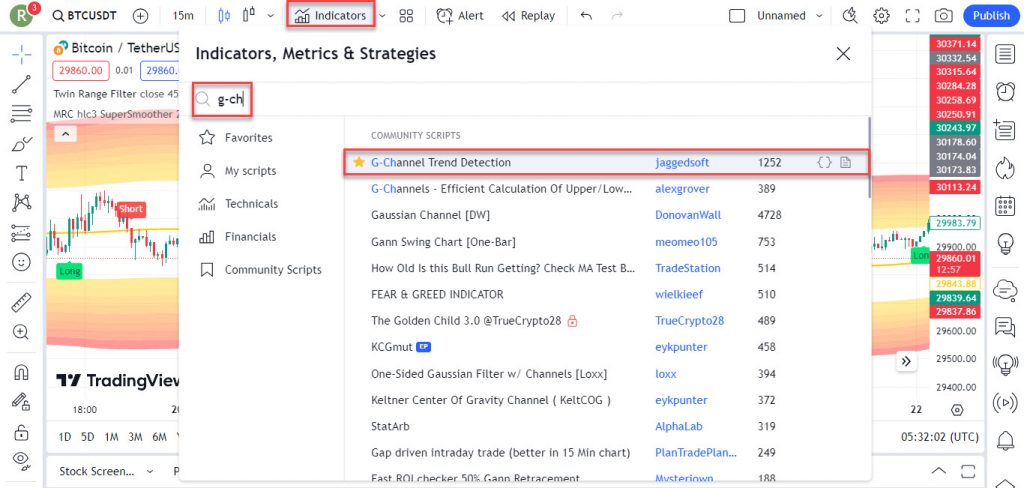
Task: Unfavorite G-Channel Trend Detection star
Action: (x=359, y=163)
